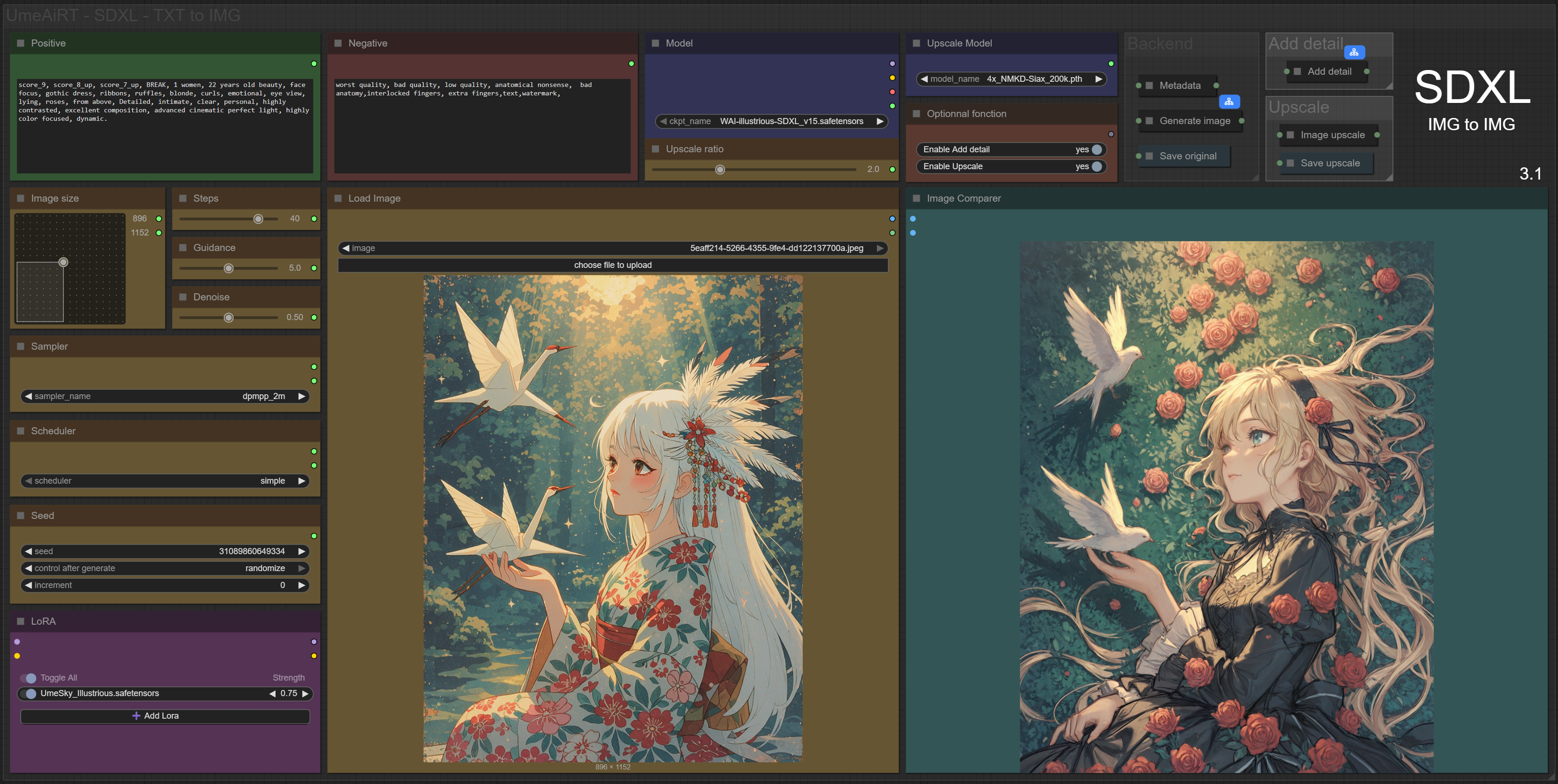Click the plus icon in Add Lora

pyautogui.click(x=136, y=716)
